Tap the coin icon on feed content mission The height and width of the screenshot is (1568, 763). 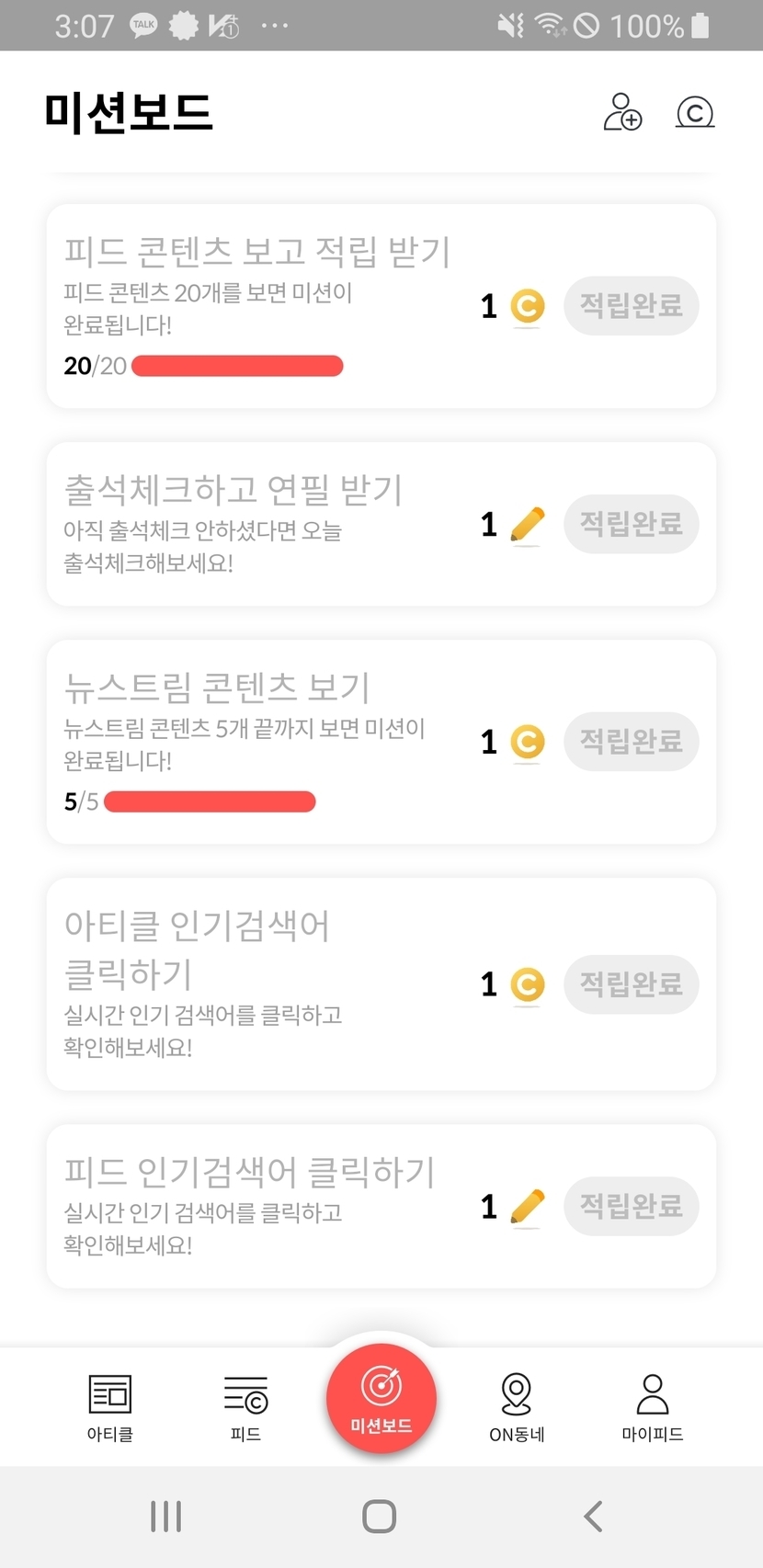coord(527,306)
